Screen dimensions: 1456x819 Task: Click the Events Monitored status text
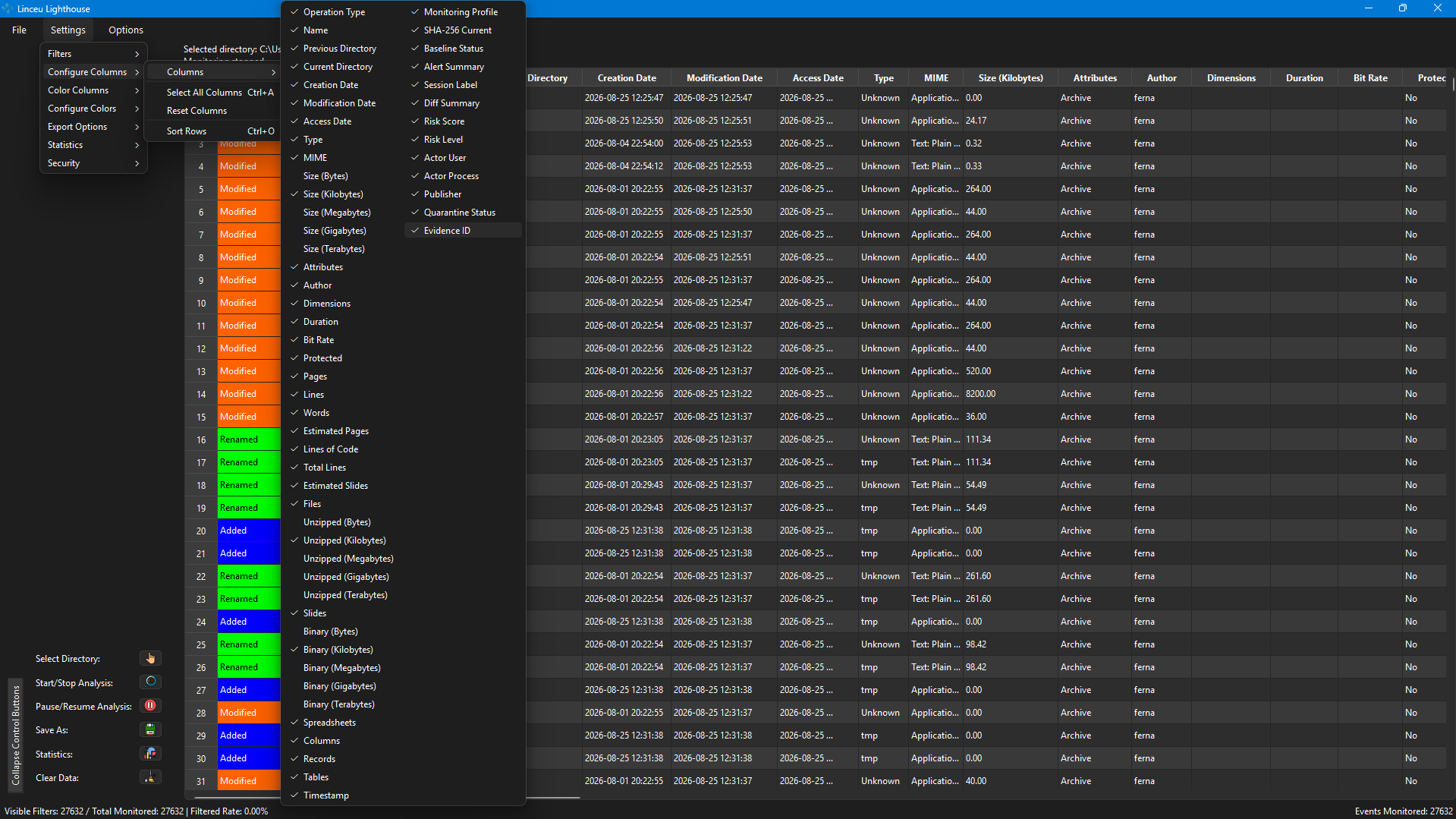tap(1403, 811)
